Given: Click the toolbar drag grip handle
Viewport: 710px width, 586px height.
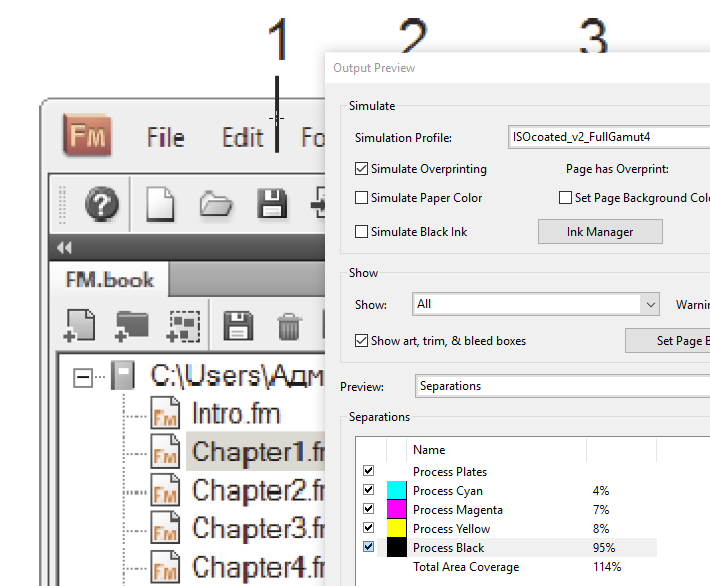Looking at the screenshot, I should [62, 204].
